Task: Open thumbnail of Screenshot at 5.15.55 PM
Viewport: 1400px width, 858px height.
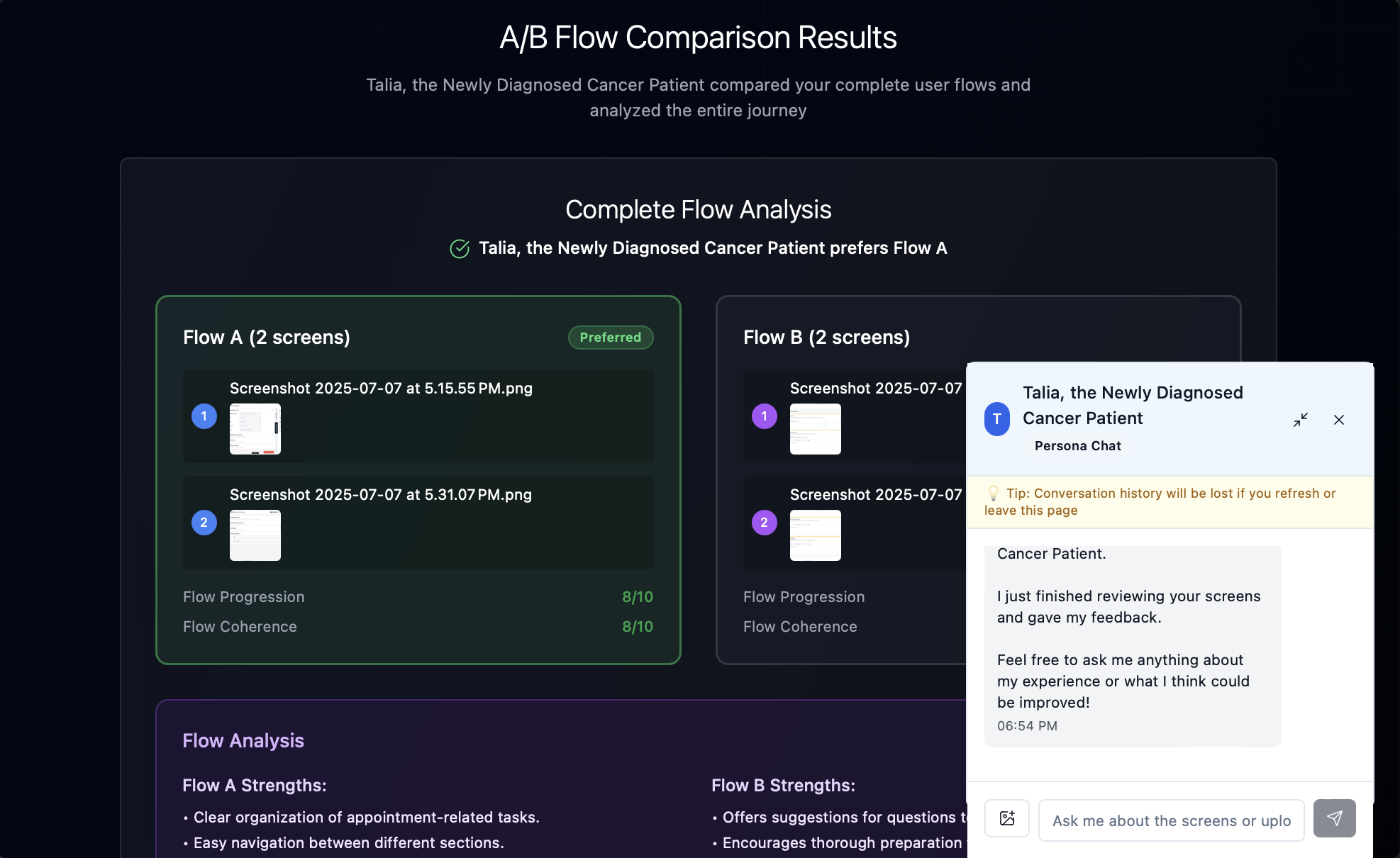Action: [255, 429]
